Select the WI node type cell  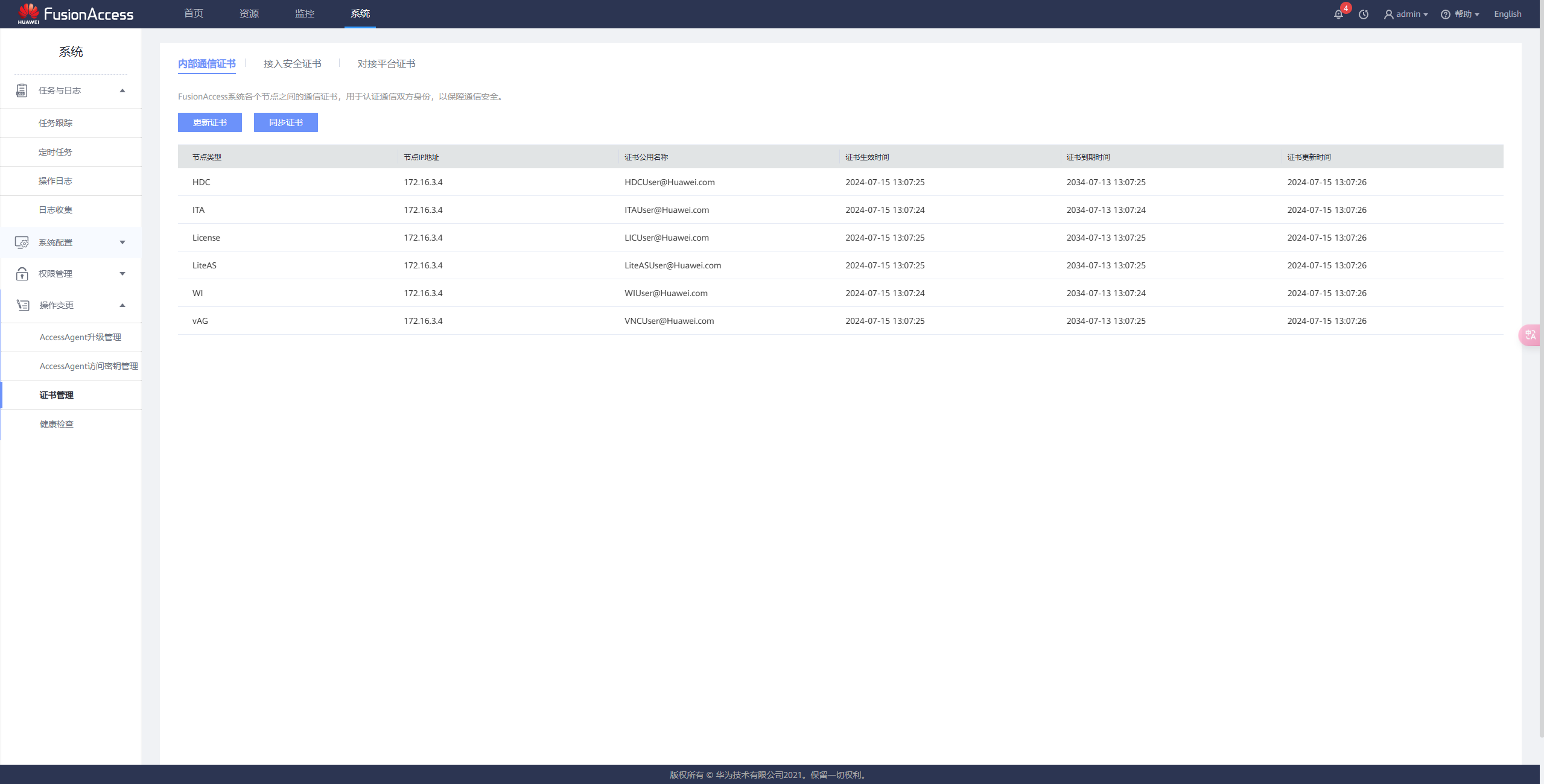[x=198, y=293]
